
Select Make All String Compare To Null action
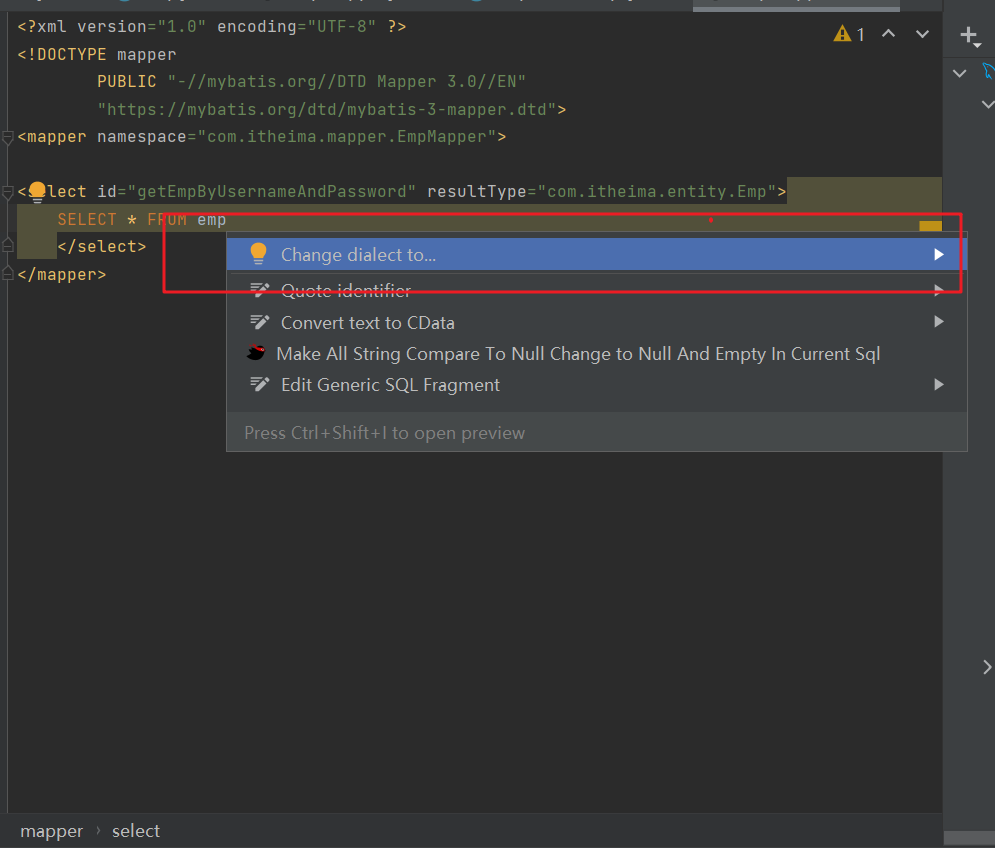[x=578, y=354]
